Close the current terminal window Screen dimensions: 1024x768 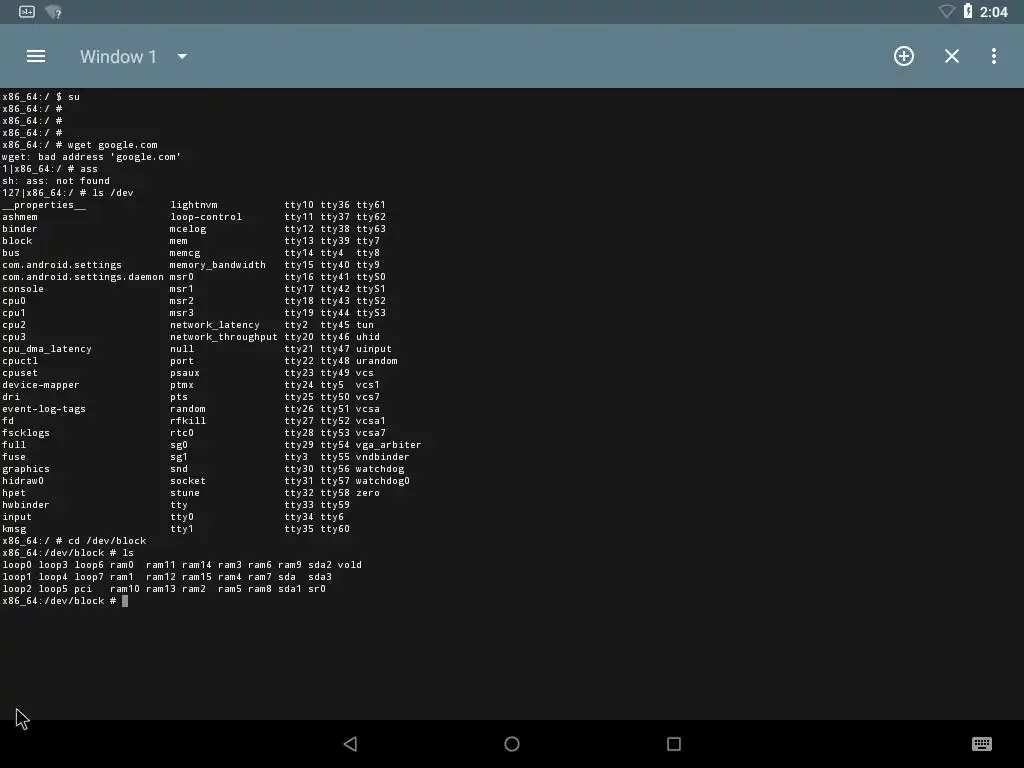tap(952, 56)
